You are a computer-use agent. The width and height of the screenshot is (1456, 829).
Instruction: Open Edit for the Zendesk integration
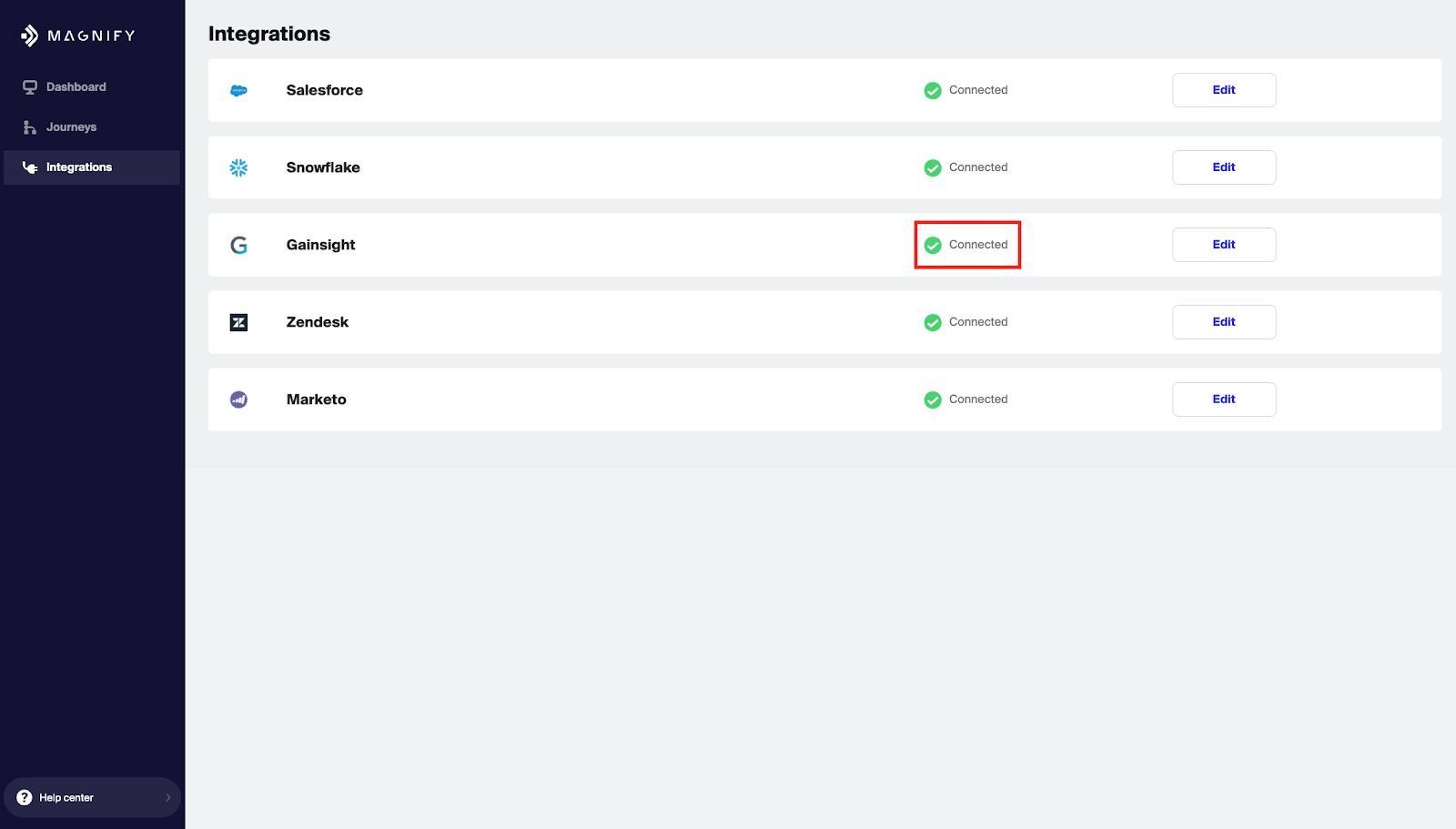coord(1223,322)
